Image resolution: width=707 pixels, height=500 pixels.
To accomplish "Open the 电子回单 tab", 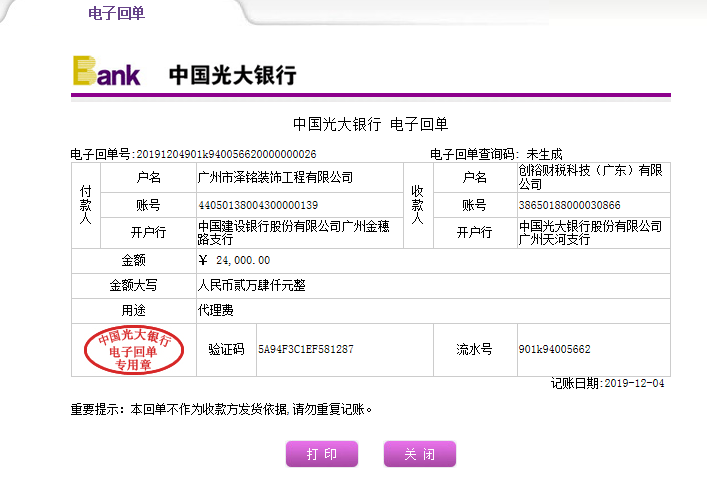I will (116, 13).
